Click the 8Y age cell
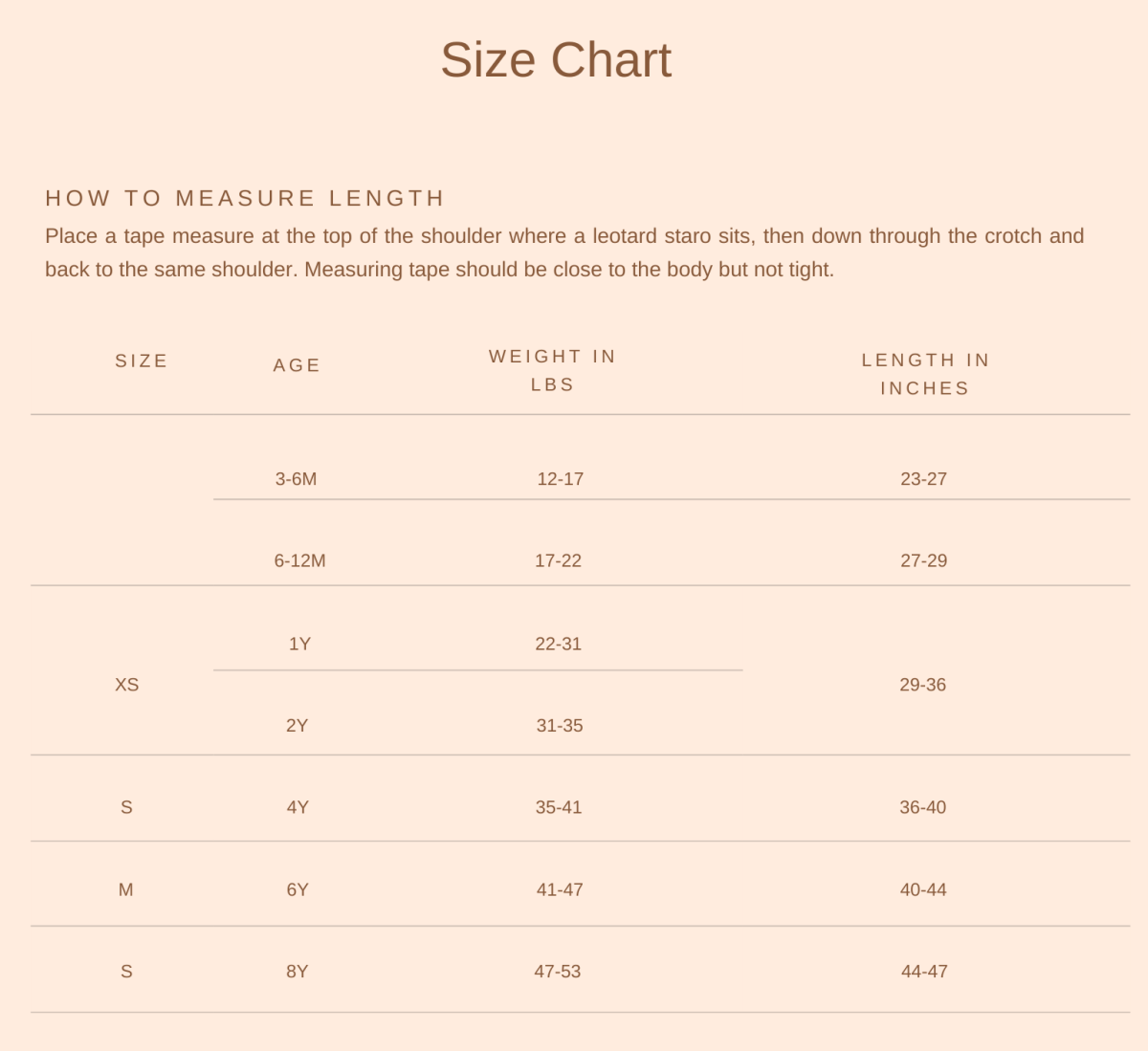 (297, 972)
